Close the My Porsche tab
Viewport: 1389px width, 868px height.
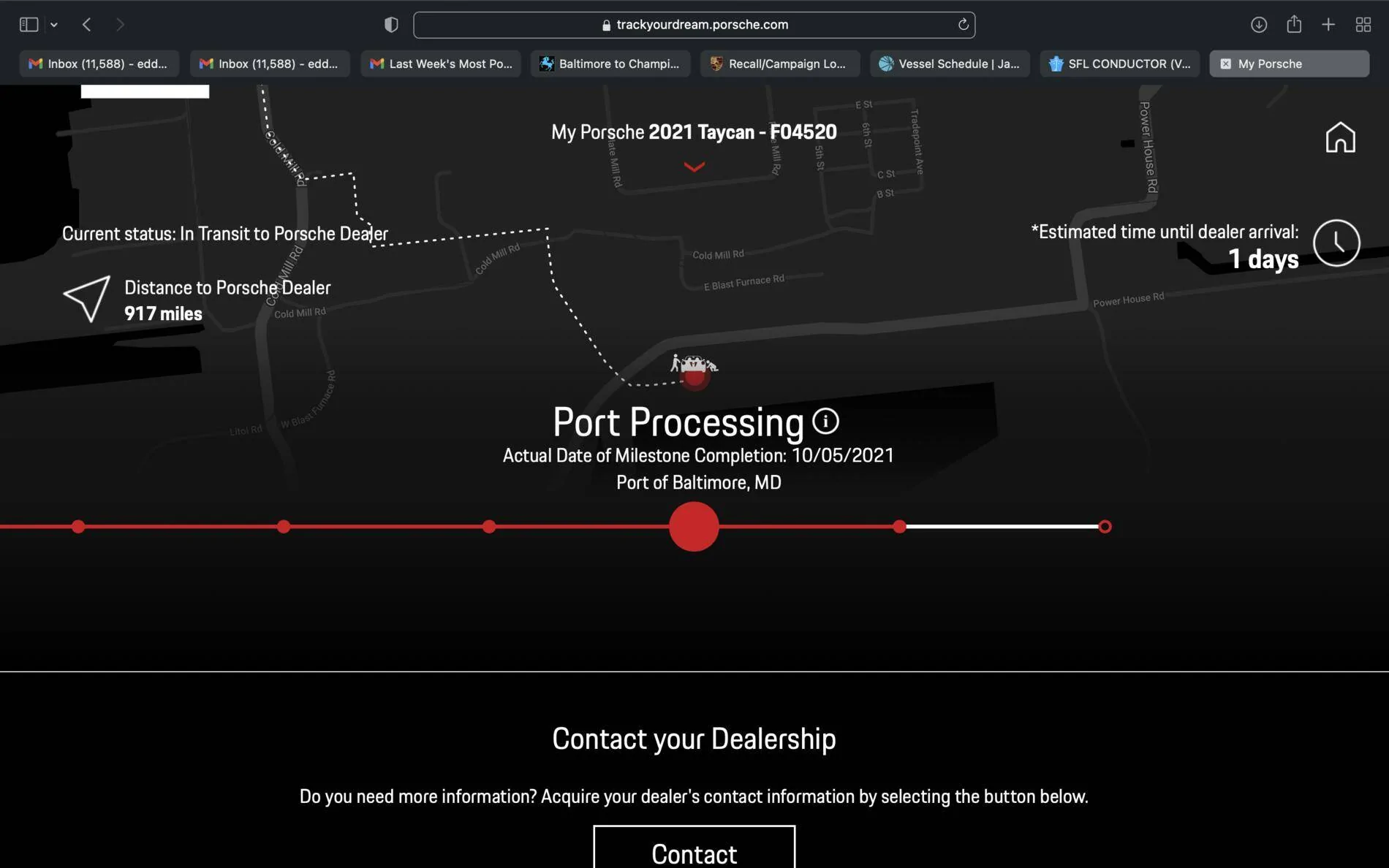pyautogui.click(x=1225, y=64)
